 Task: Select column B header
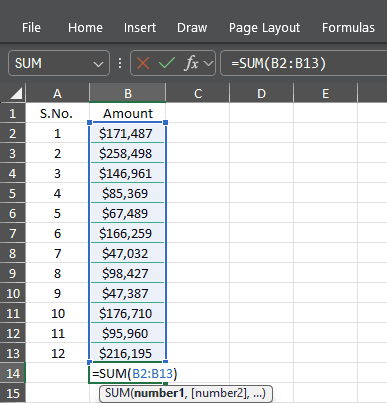[x=128, y=93]
